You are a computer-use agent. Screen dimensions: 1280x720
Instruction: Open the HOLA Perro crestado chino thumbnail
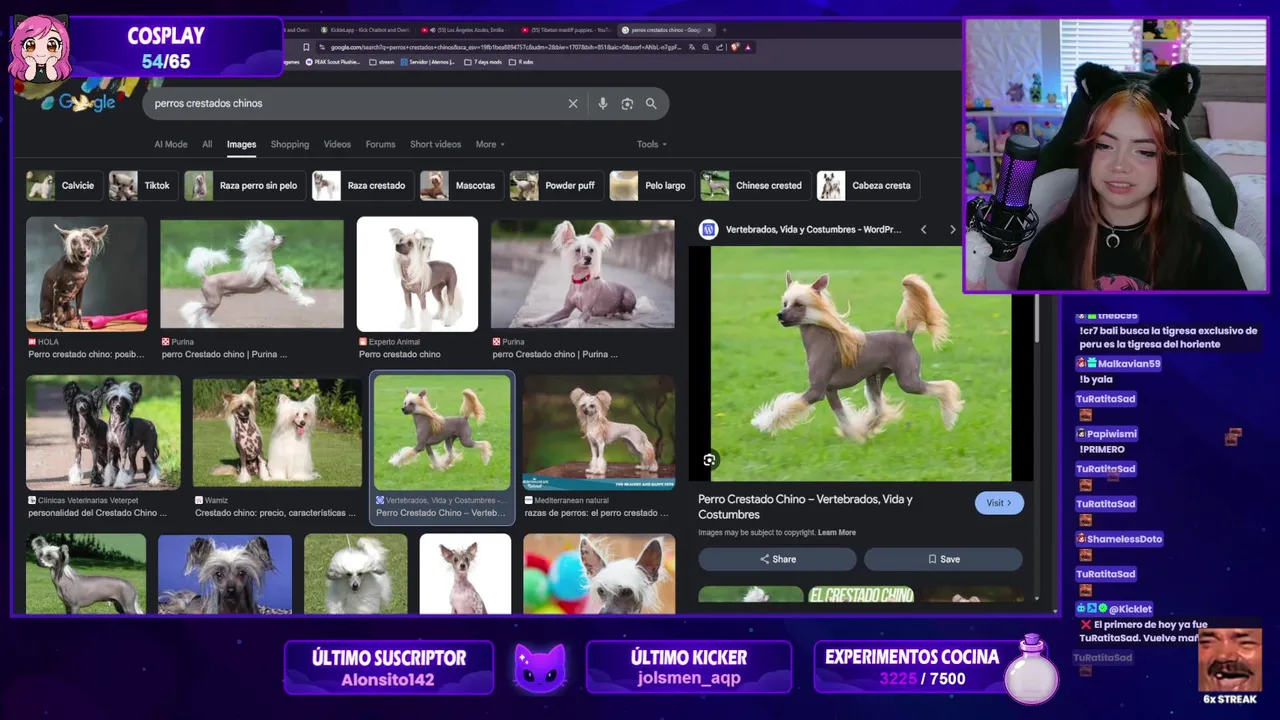coord(86,274)
